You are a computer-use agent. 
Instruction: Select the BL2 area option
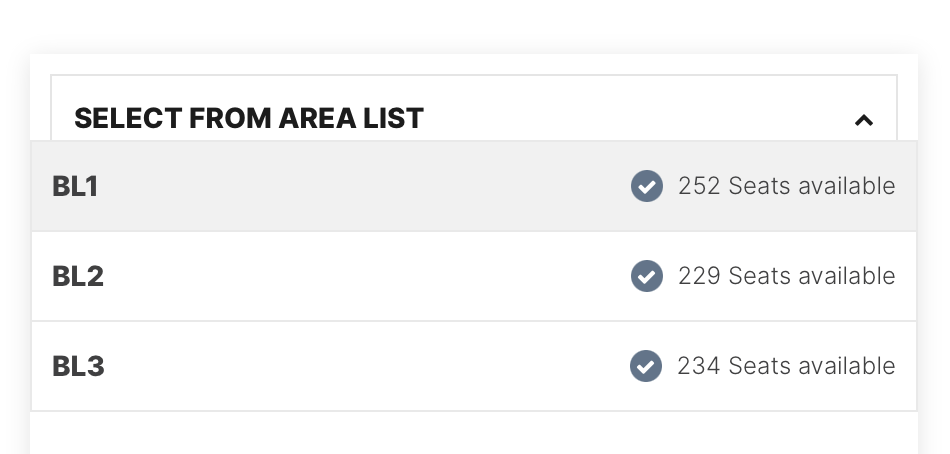pyautogui.click(x=474, y=276)
